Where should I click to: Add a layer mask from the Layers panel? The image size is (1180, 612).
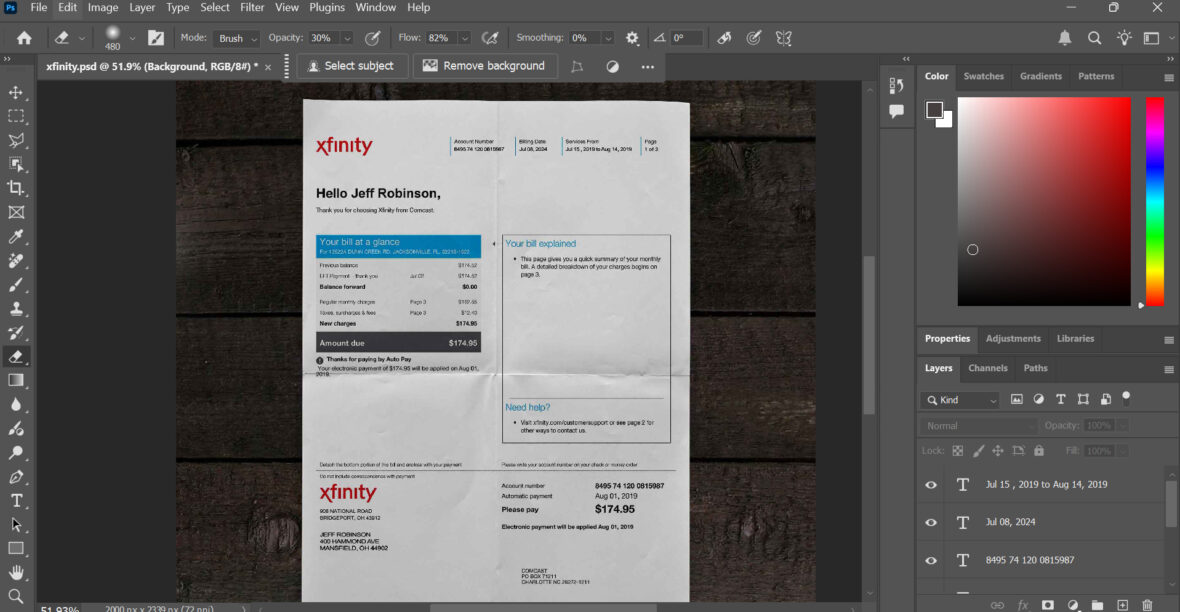pos(1046,605)
